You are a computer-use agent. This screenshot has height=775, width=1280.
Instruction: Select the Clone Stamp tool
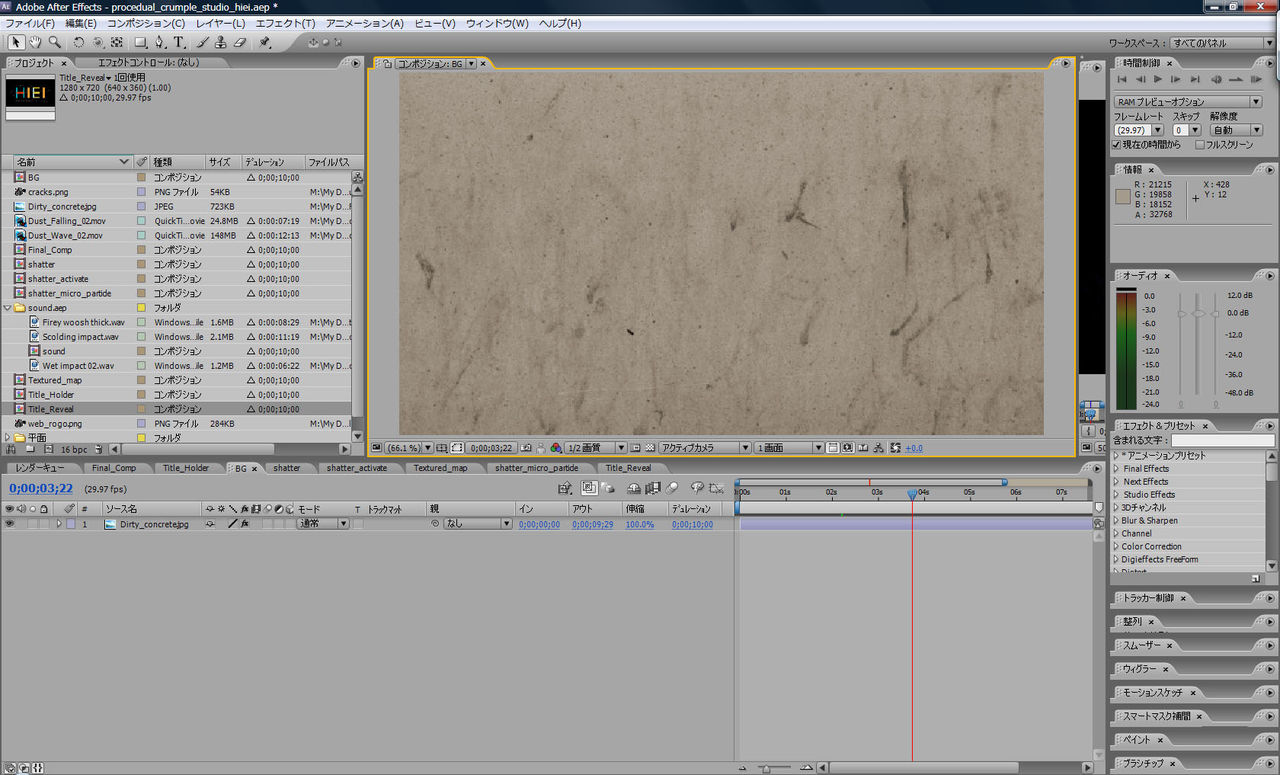point(221,42)
